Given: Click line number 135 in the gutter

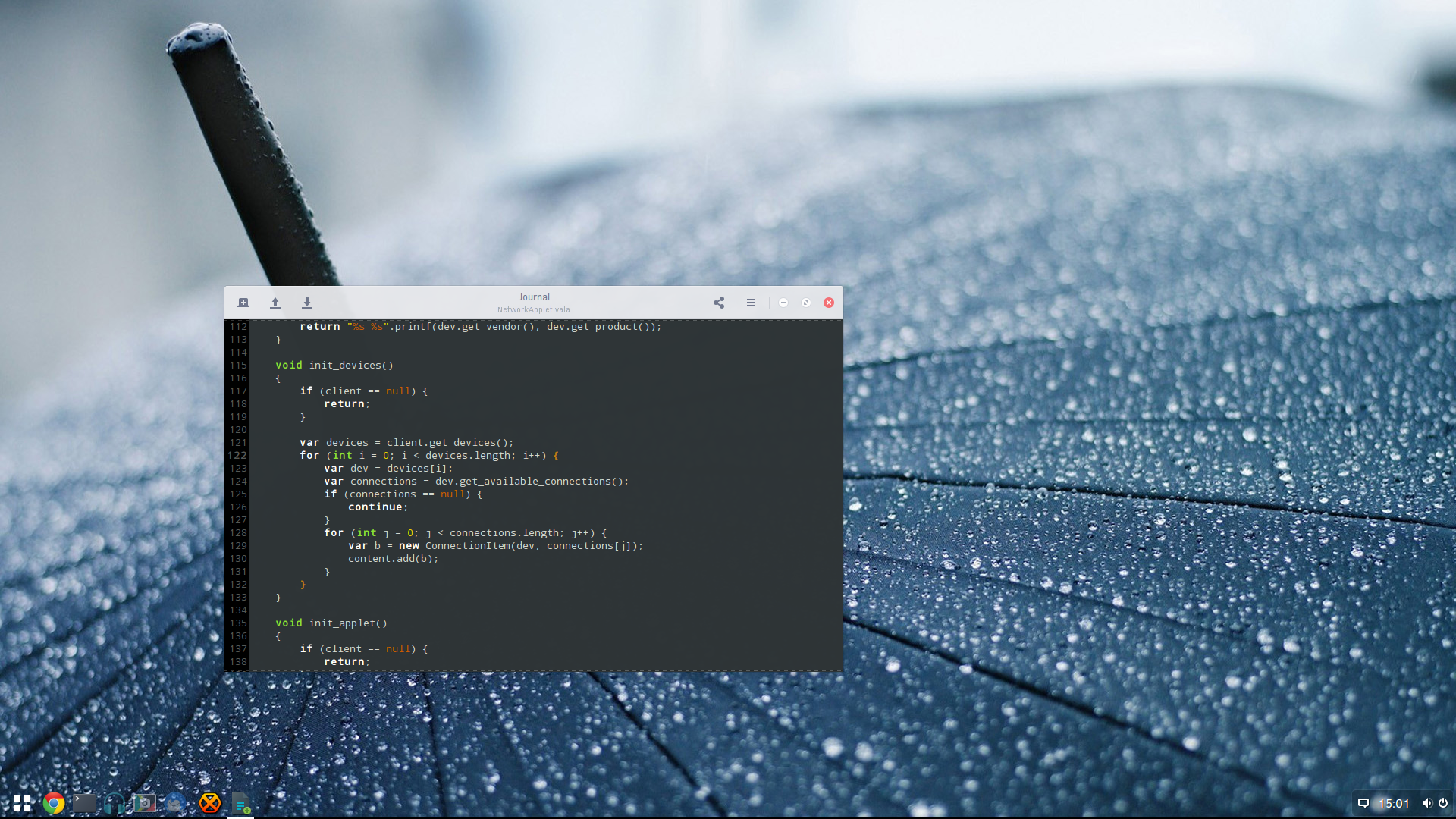Looking at the screenshot, I should pyautogui.click(x=238, y=623).
